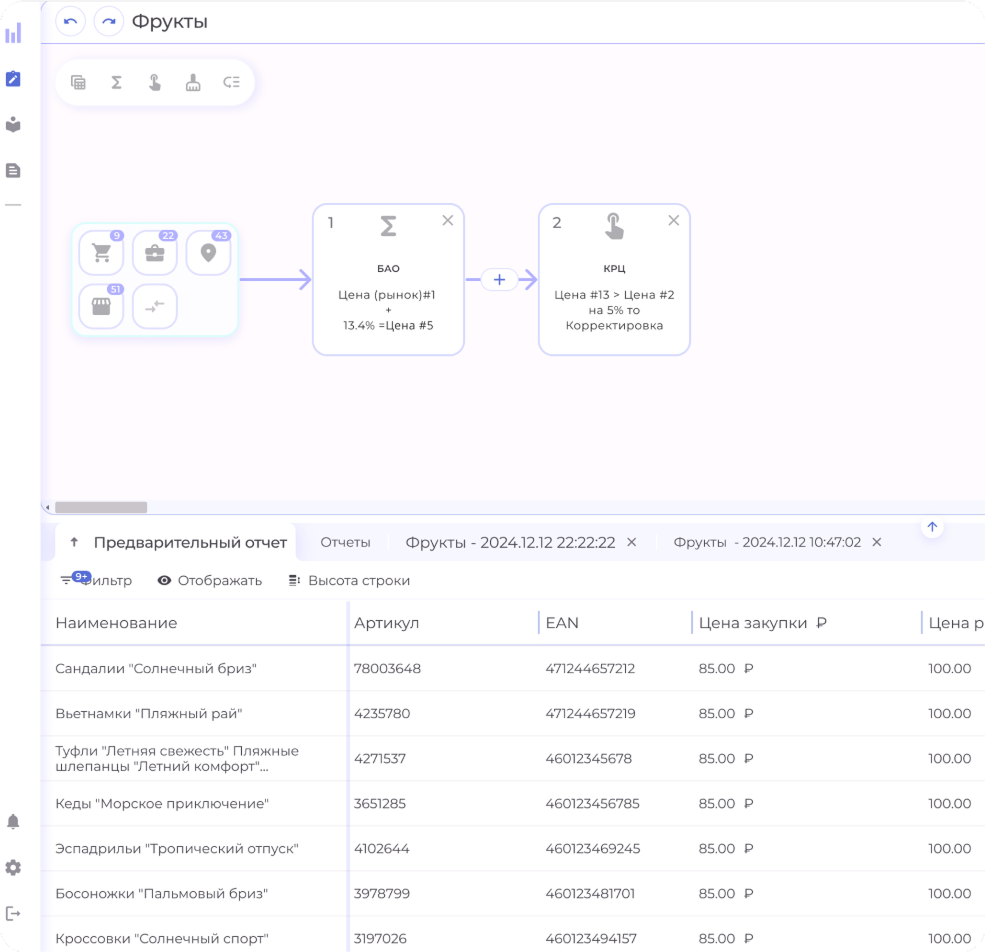The width and height of the screenshot is (985, 952).
Task: Close the Фрукты - 2024.12.12 10:47:02 tab
Action: [x=877, y=542]
